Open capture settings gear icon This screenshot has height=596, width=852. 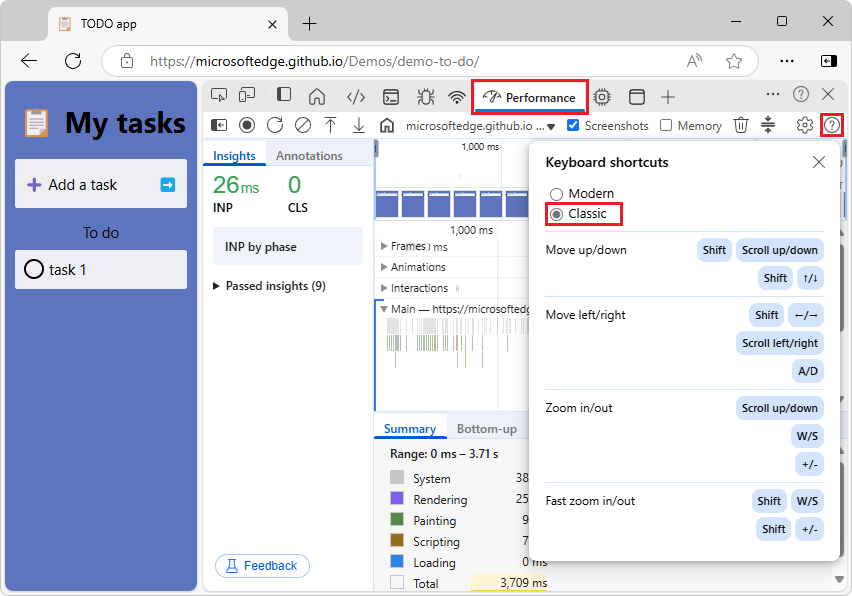[805, 126]
